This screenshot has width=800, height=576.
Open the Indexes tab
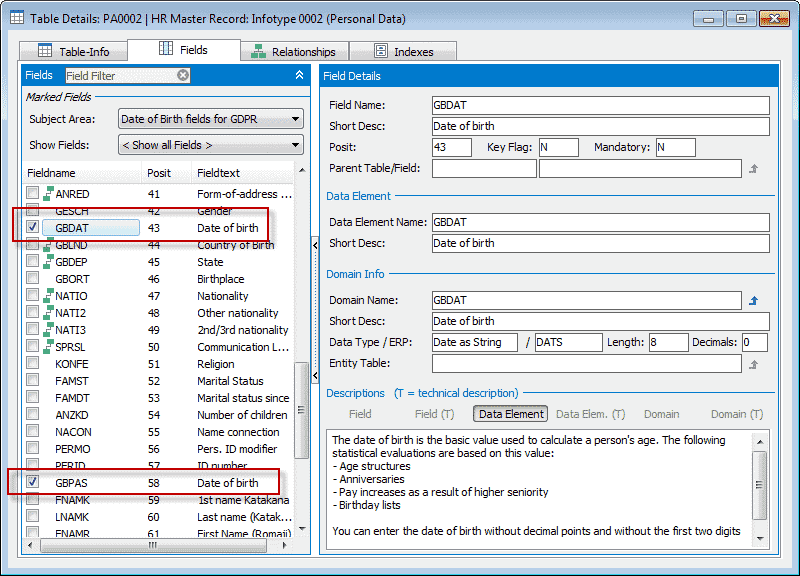(403, 52)
